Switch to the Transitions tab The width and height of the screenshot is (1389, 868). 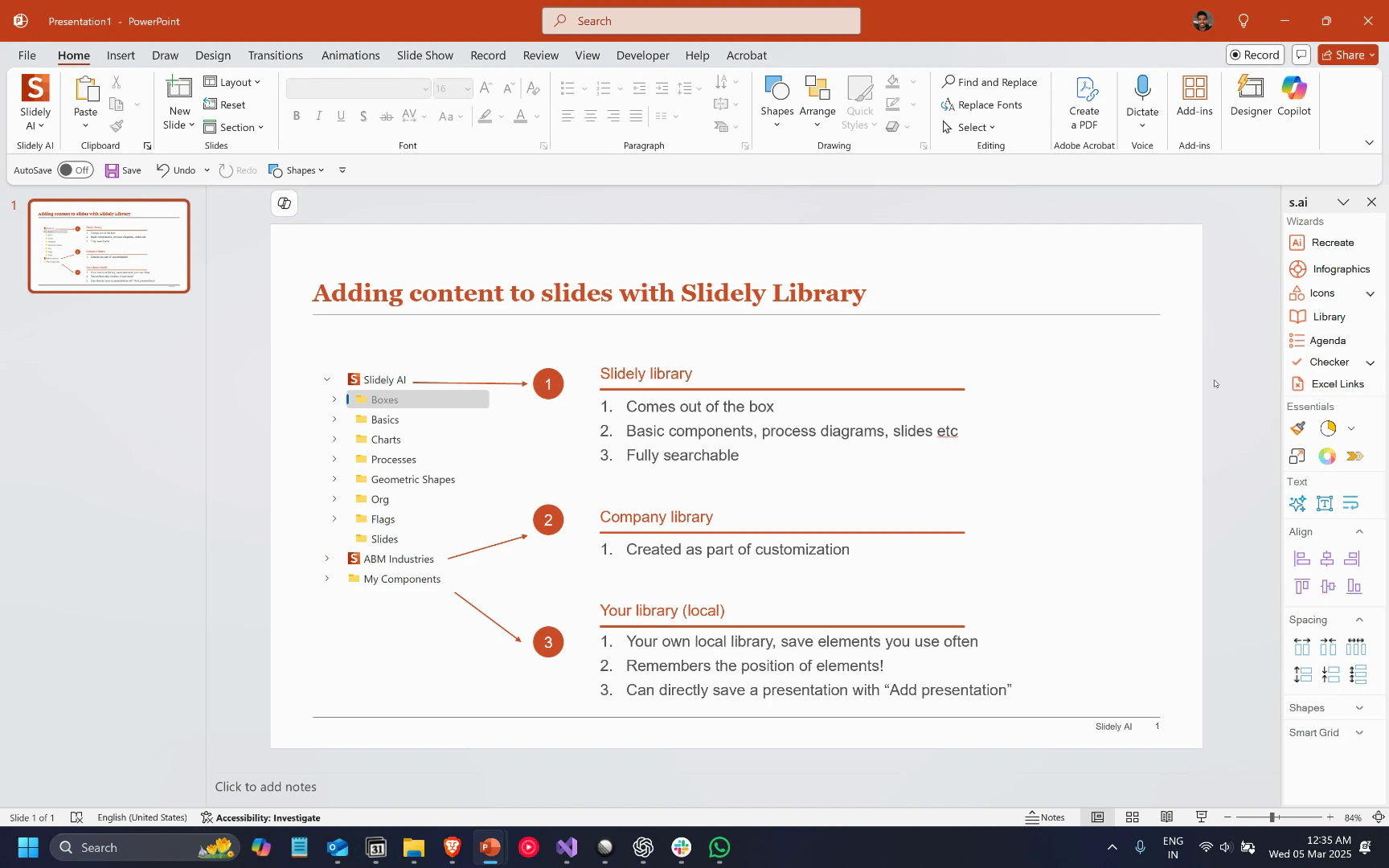[276, 55]
